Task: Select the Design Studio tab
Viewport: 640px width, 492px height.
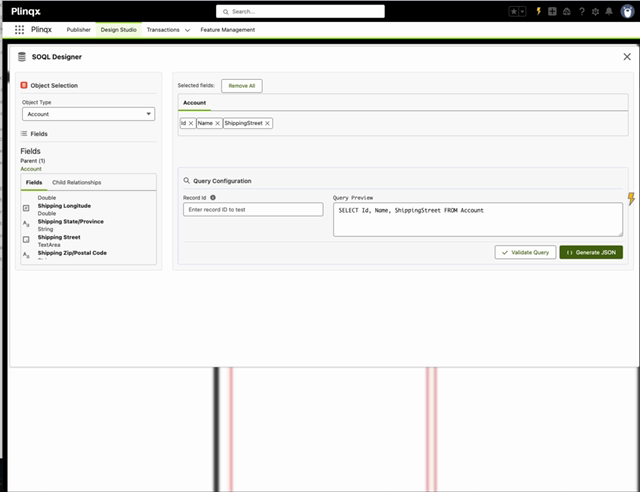Action: [x=118, y=30]
